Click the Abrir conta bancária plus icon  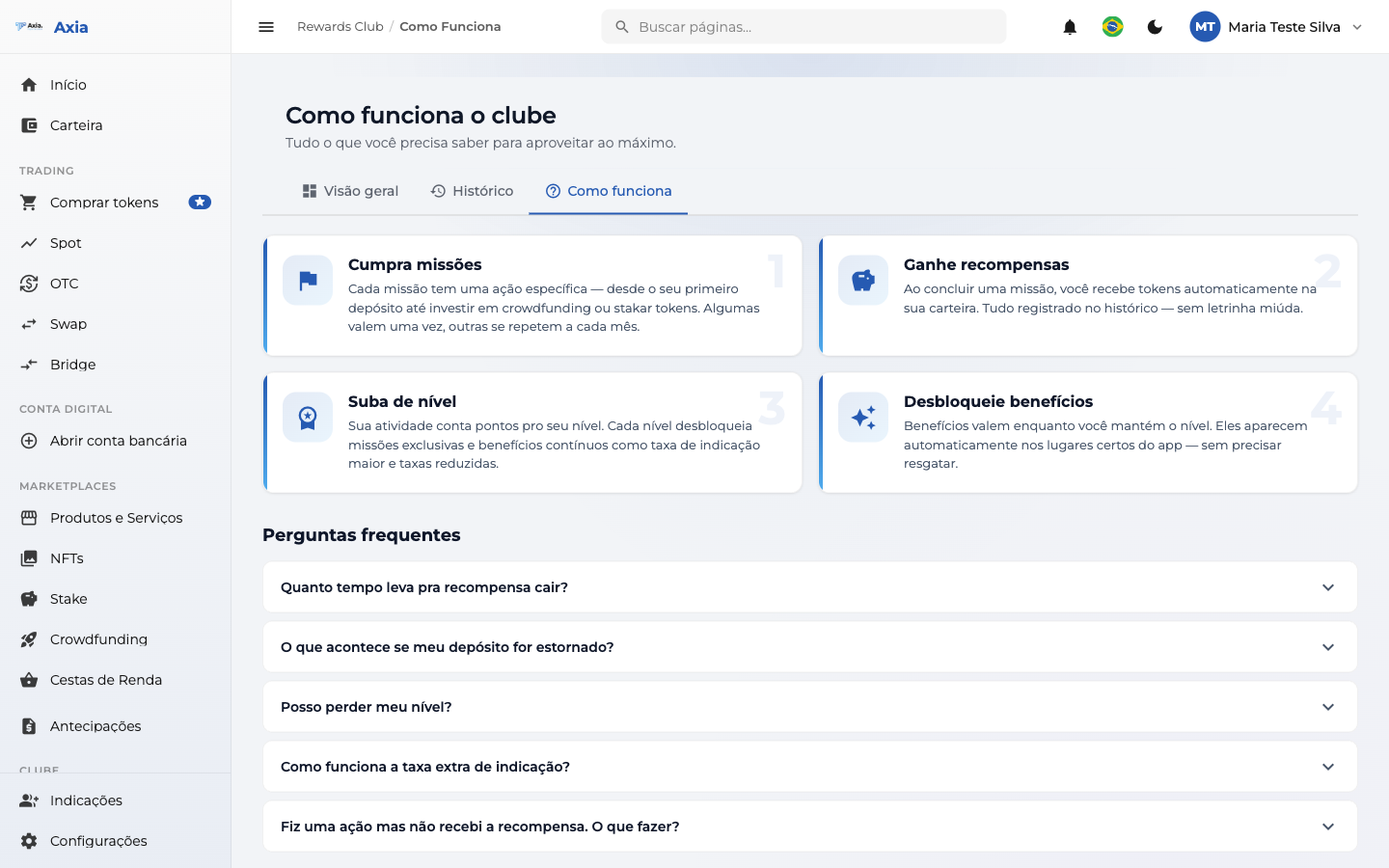29,441
